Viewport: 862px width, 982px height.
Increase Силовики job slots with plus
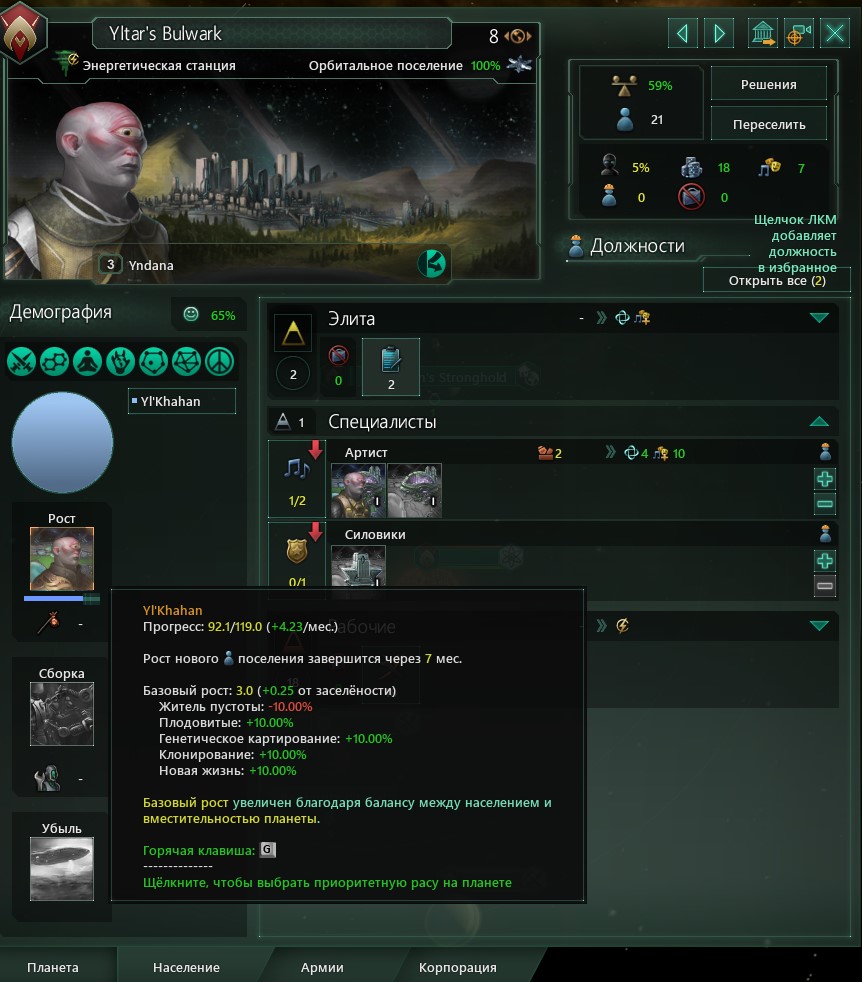(825, 561)
